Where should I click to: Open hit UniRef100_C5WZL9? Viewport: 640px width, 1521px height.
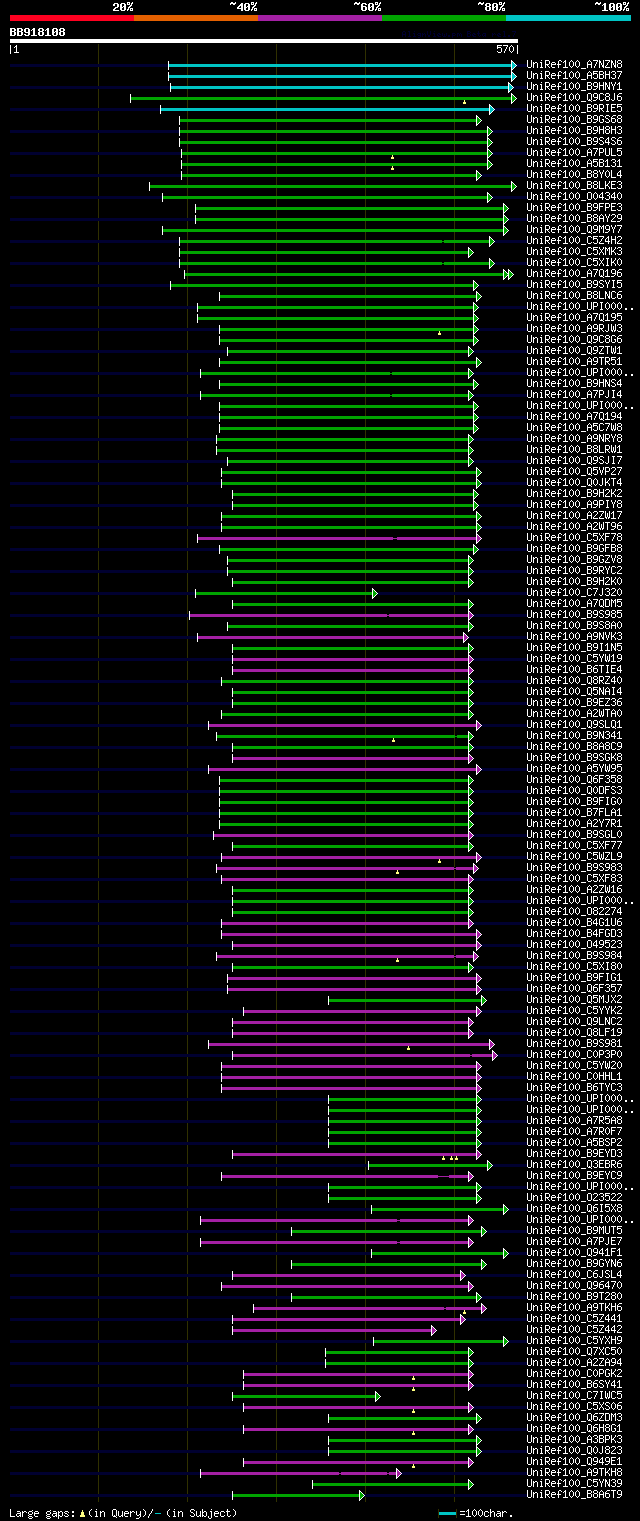coord(572,856)
